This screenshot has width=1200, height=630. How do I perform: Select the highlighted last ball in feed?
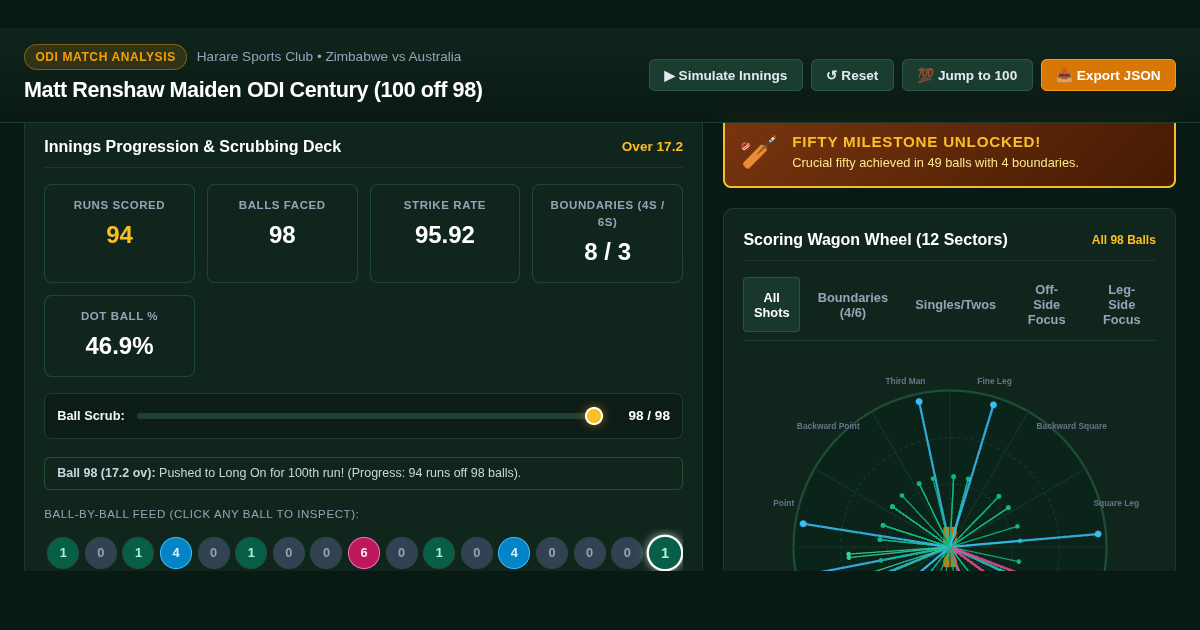[665, 553]
